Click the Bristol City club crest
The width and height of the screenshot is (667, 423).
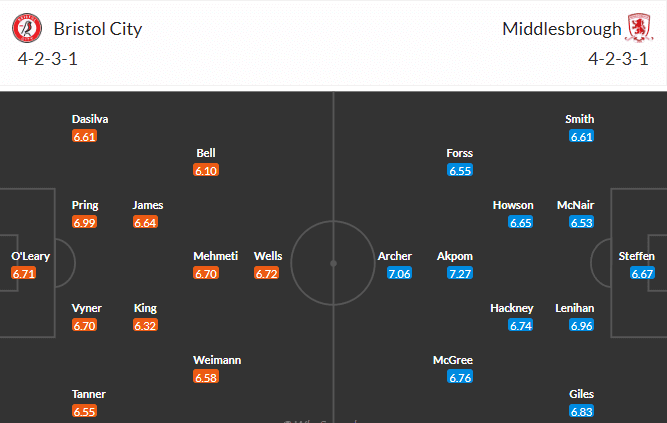[x=26, y=27]
